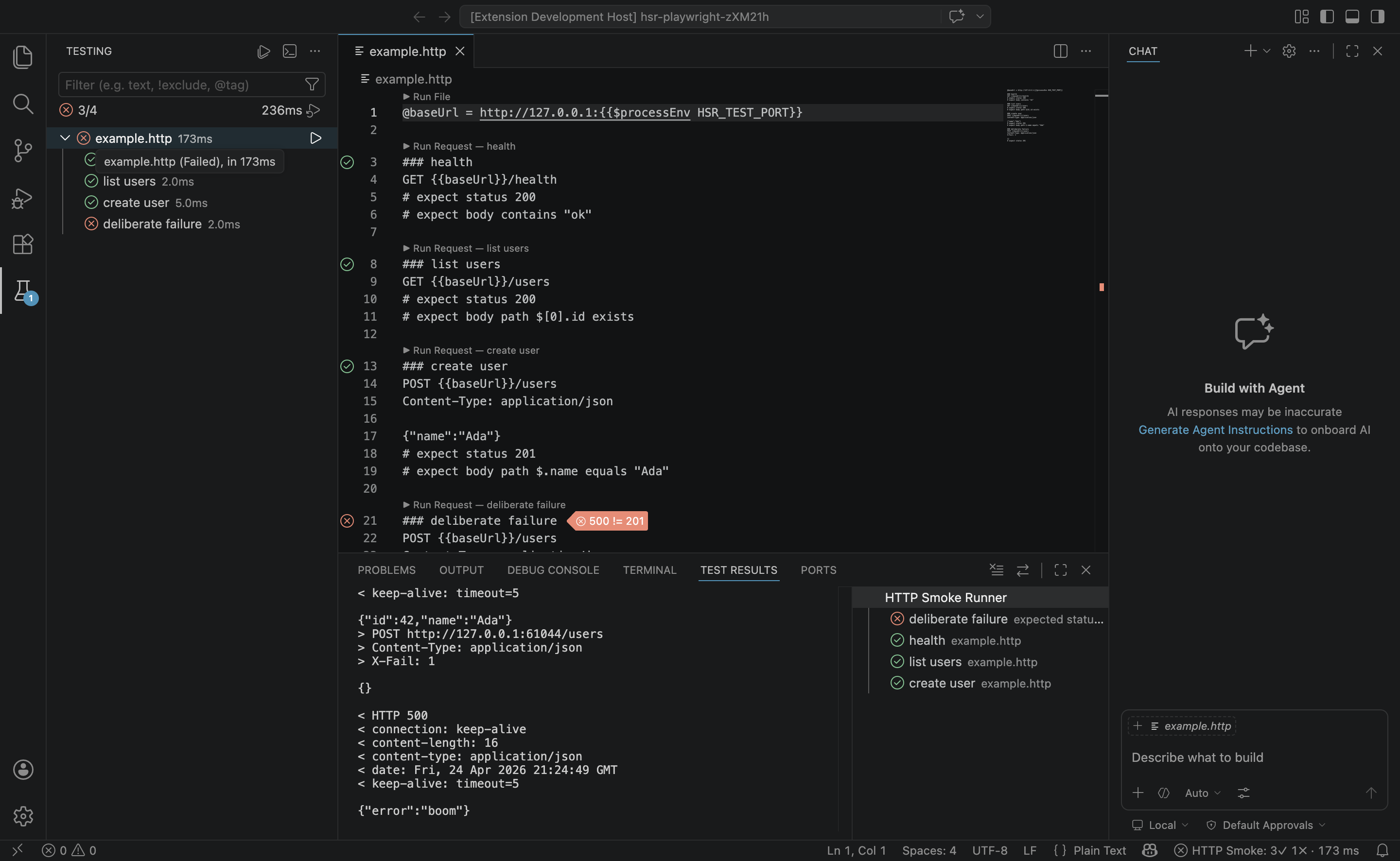Switch to the PROBLEMS tab
1400x861 pixels.
387,570
